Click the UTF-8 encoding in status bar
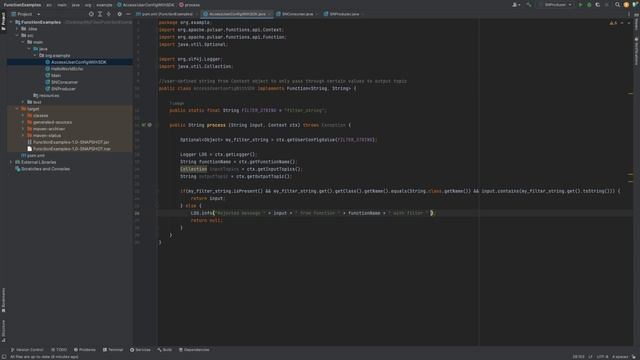640x360 pixels. (x=602, y=357)
